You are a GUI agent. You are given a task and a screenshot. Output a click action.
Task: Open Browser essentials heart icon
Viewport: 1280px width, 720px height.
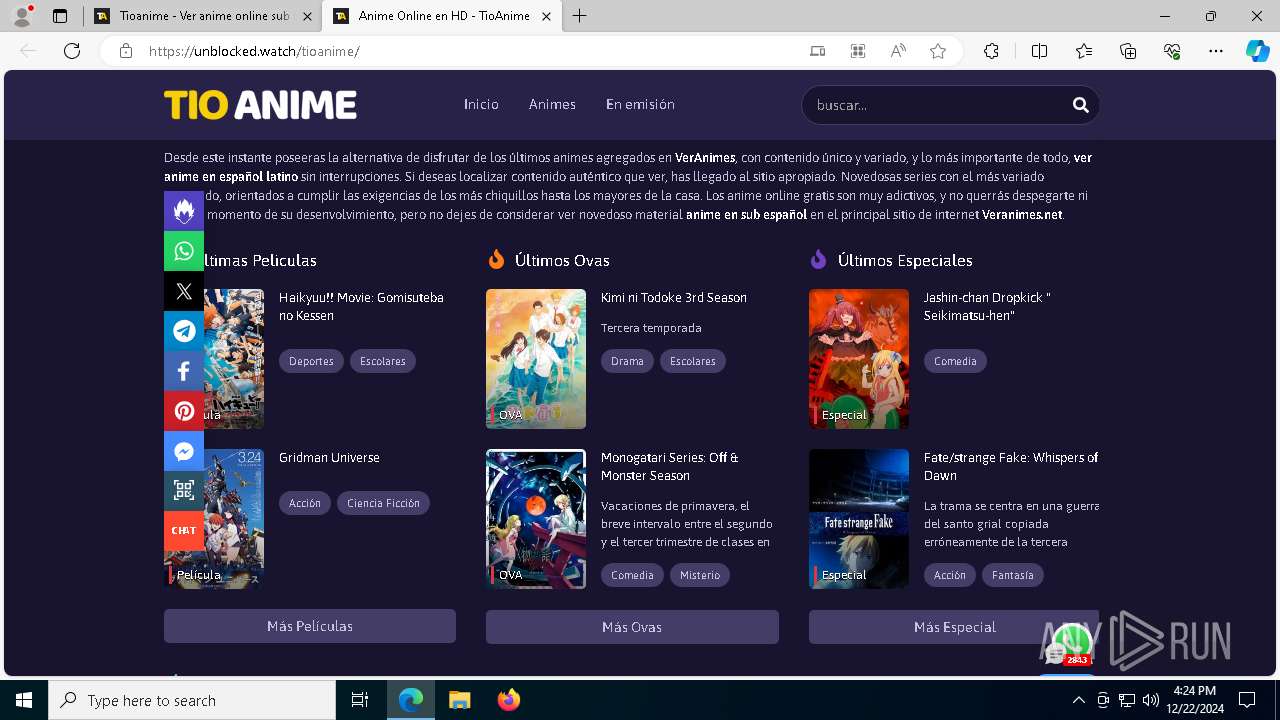pyautogui.click(x=1172, y=51)
